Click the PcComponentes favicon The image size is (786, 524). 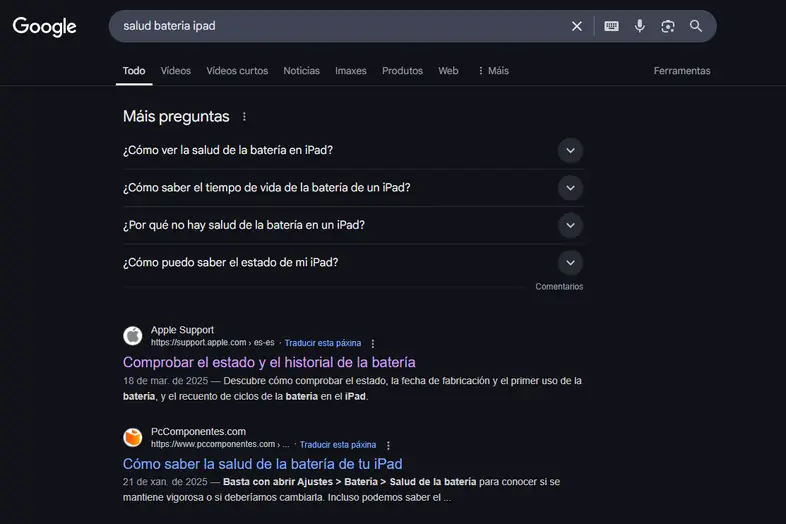click(133, 437)
